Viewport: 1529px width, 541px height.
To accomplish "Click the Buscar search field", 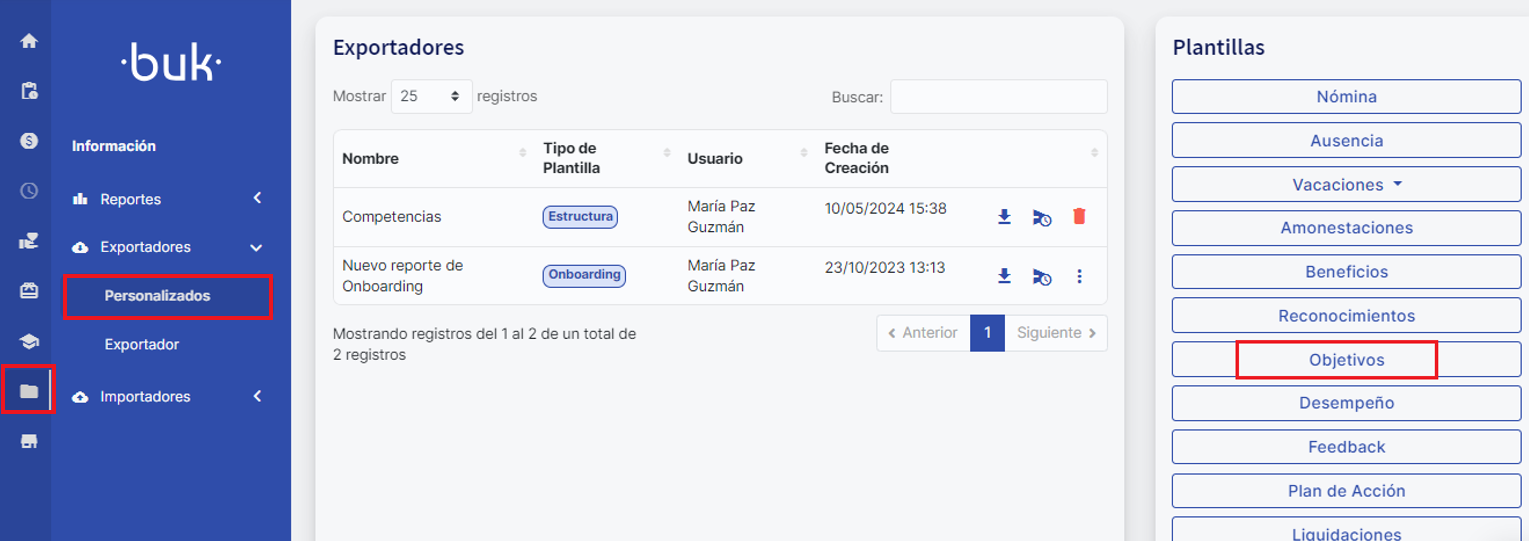I will pos(998,97).
